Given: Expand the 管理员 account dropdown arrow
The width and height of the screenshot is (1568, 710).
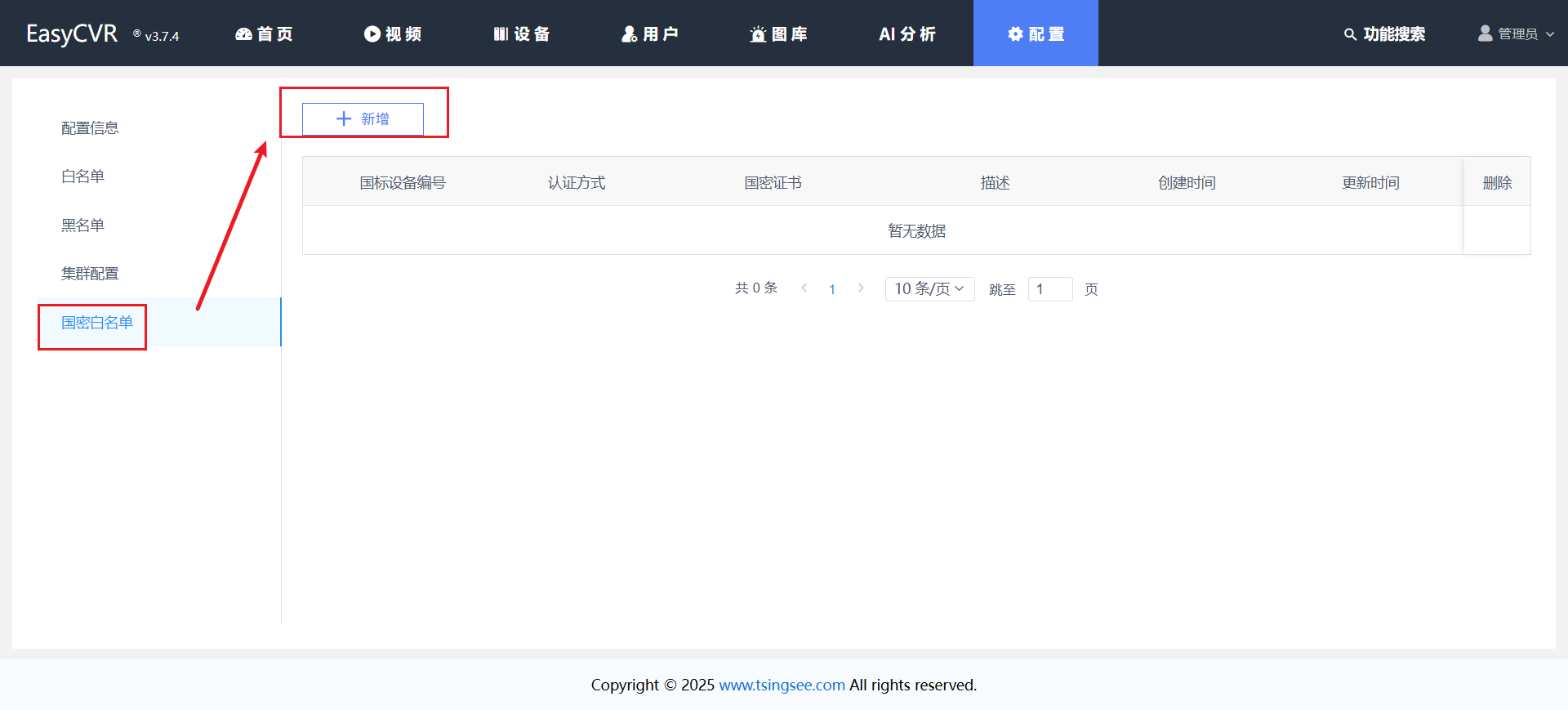Looking at the screenshot, I should (x=1550, y=34).
